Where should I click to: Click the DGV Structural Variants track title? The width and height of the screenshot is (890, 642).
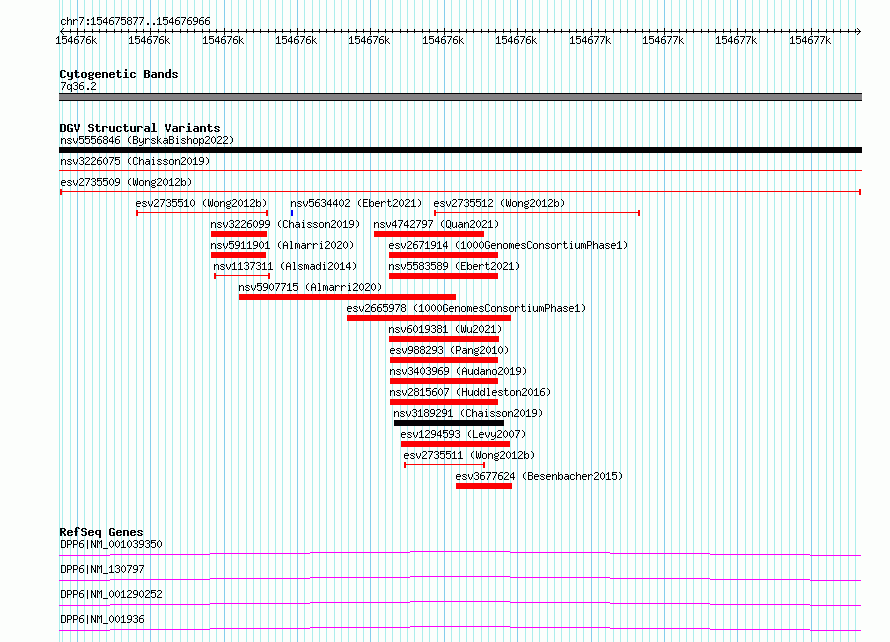pyautogui.click(x=140, y=128)
